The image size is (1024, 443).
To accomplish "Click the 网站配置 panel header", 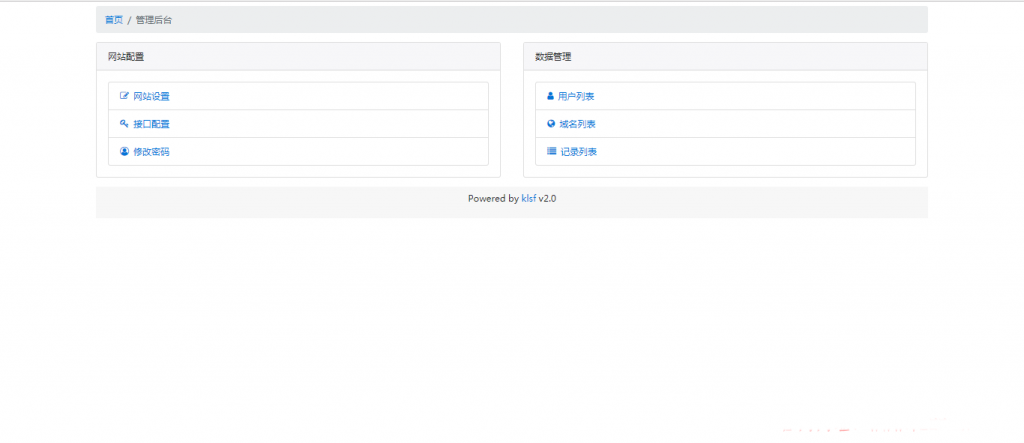I will pyautogui.click(x=126, y=57).
